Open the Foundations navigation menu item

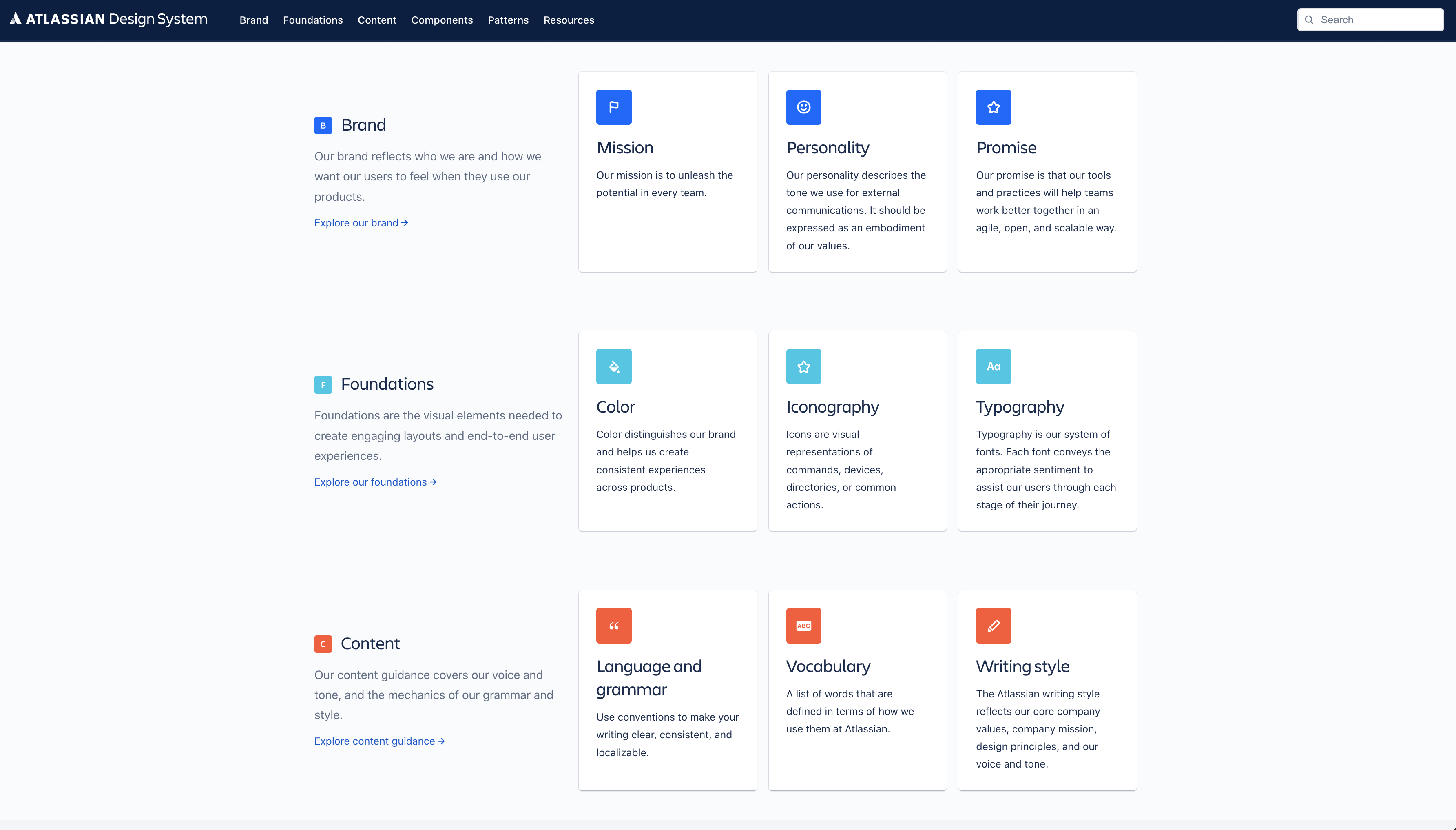[x=313, y=20]
